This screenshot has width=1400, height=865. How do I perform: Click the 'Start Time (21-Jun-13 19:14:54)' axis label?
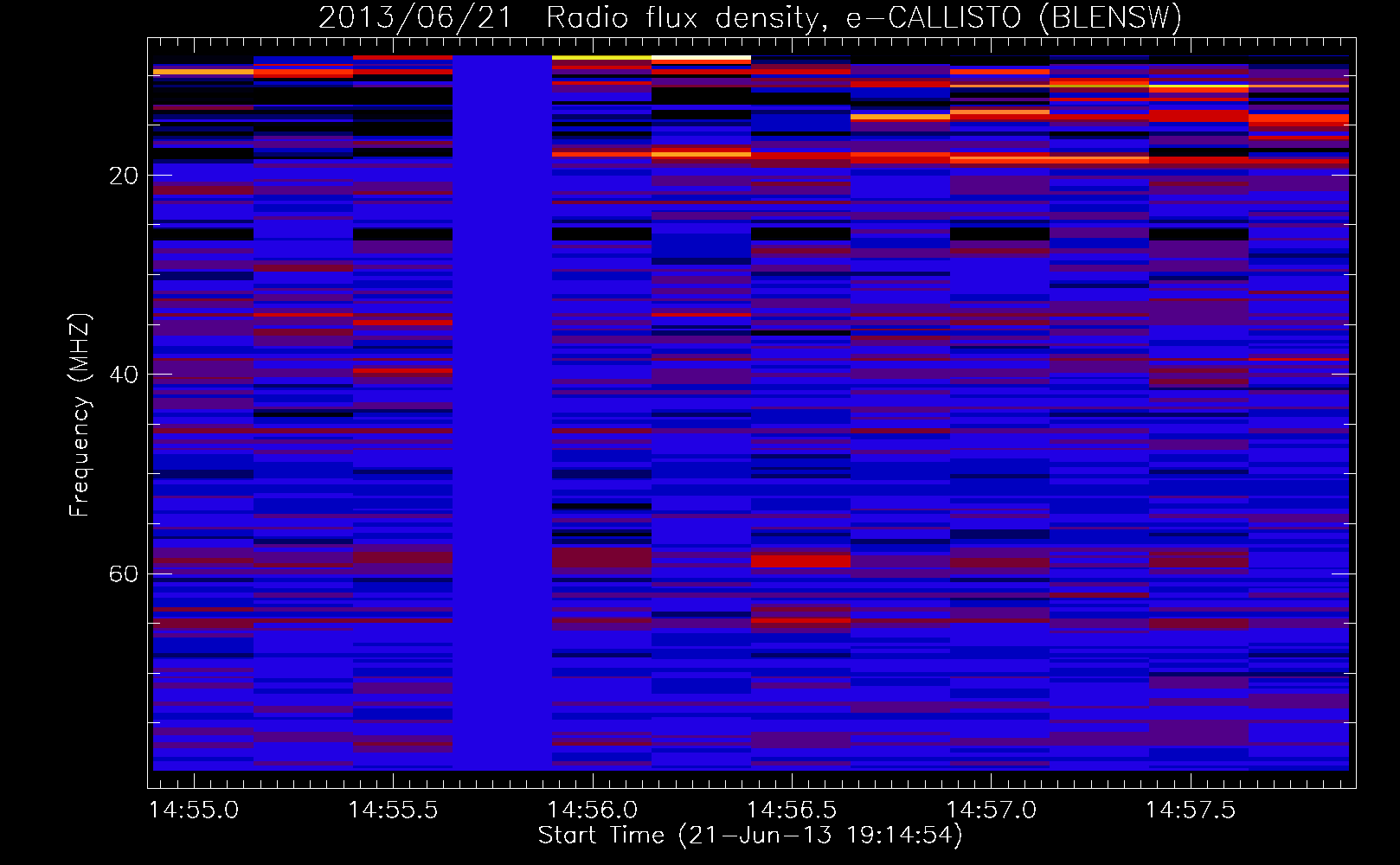click(x=750, y=836)
